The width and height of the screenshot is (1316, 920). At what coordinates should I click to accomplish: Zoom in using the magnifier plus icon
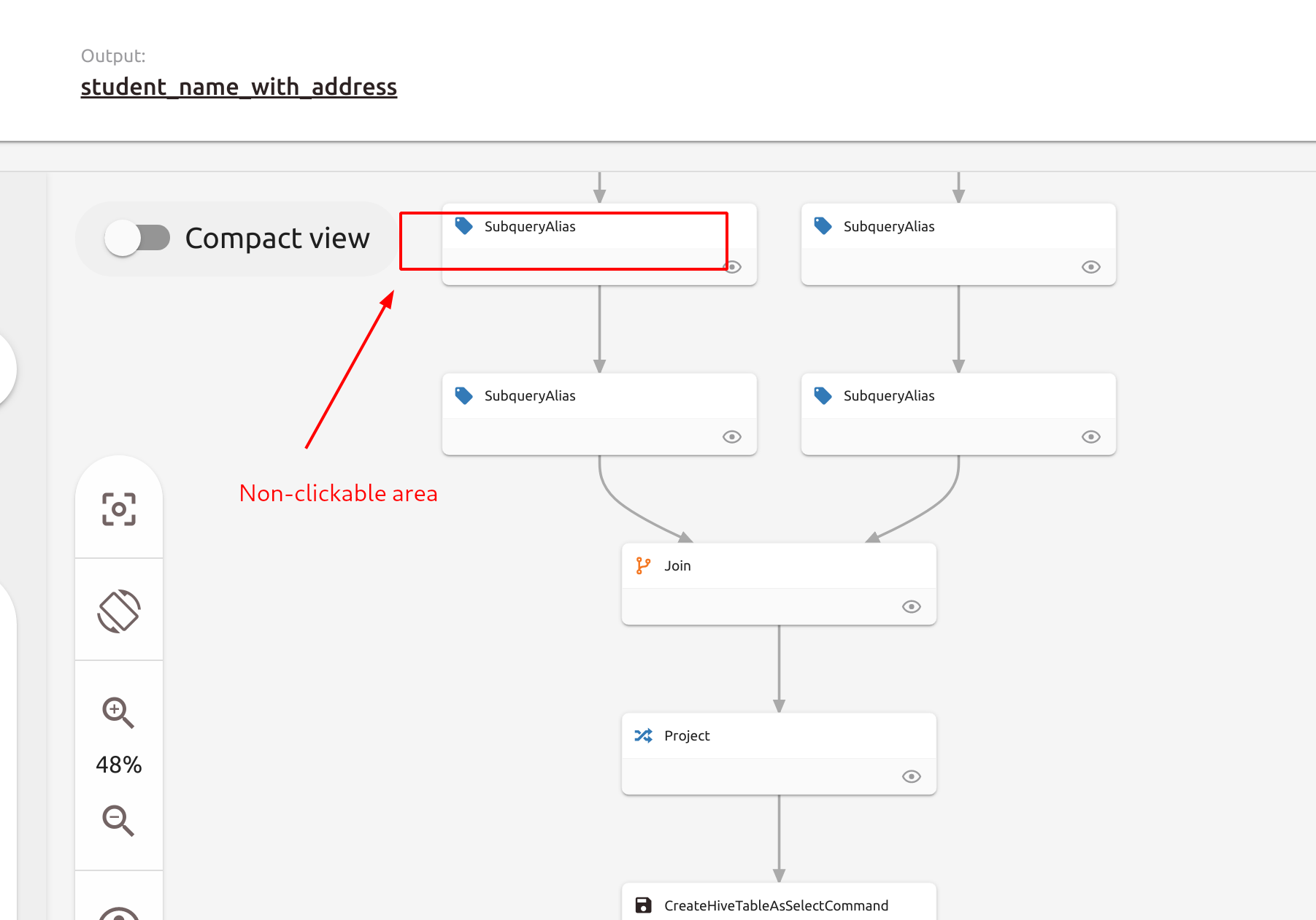click(x=119, y=713)
